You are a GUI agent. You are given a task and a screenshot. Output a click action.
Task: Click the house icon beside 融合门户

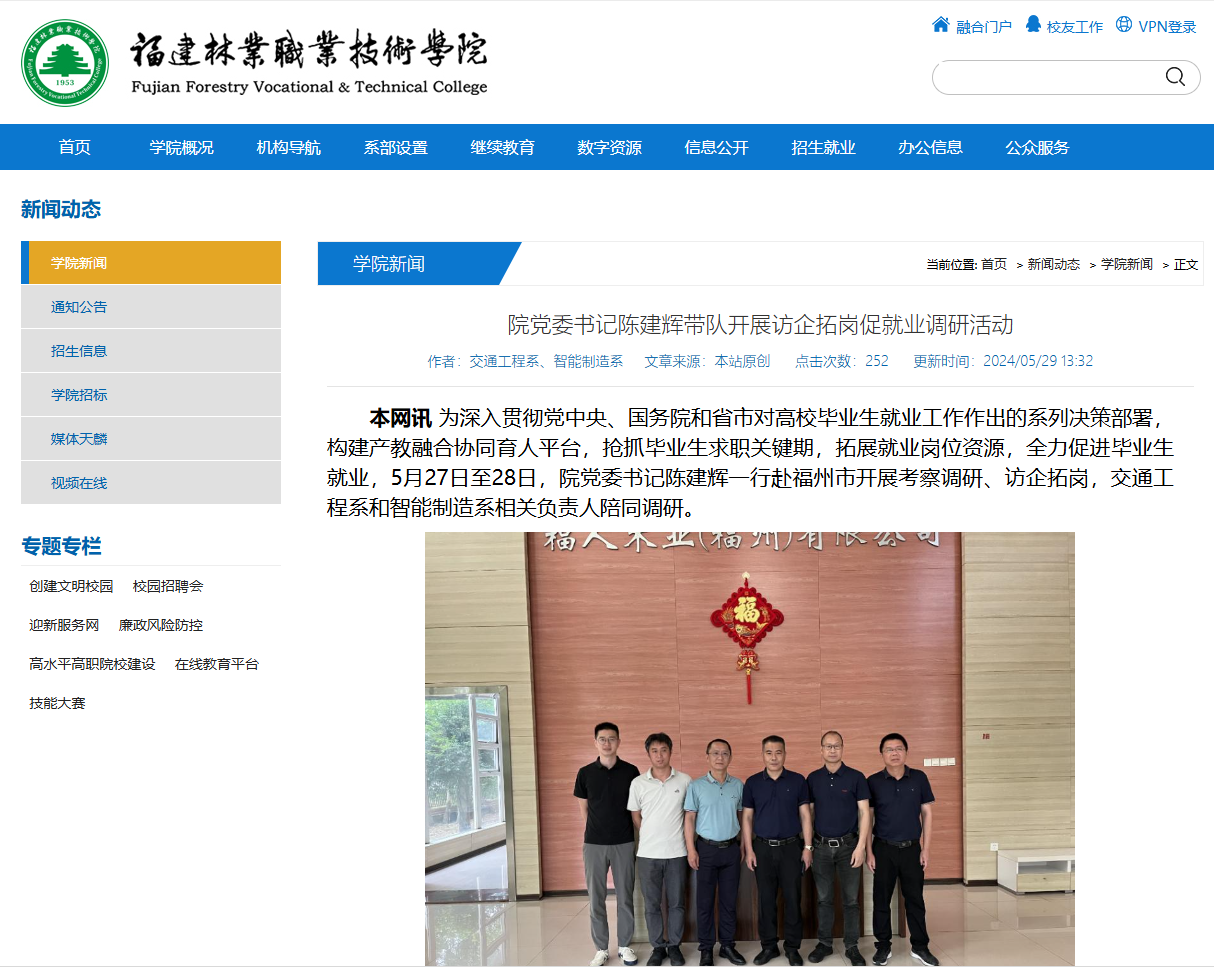(940, 25)
